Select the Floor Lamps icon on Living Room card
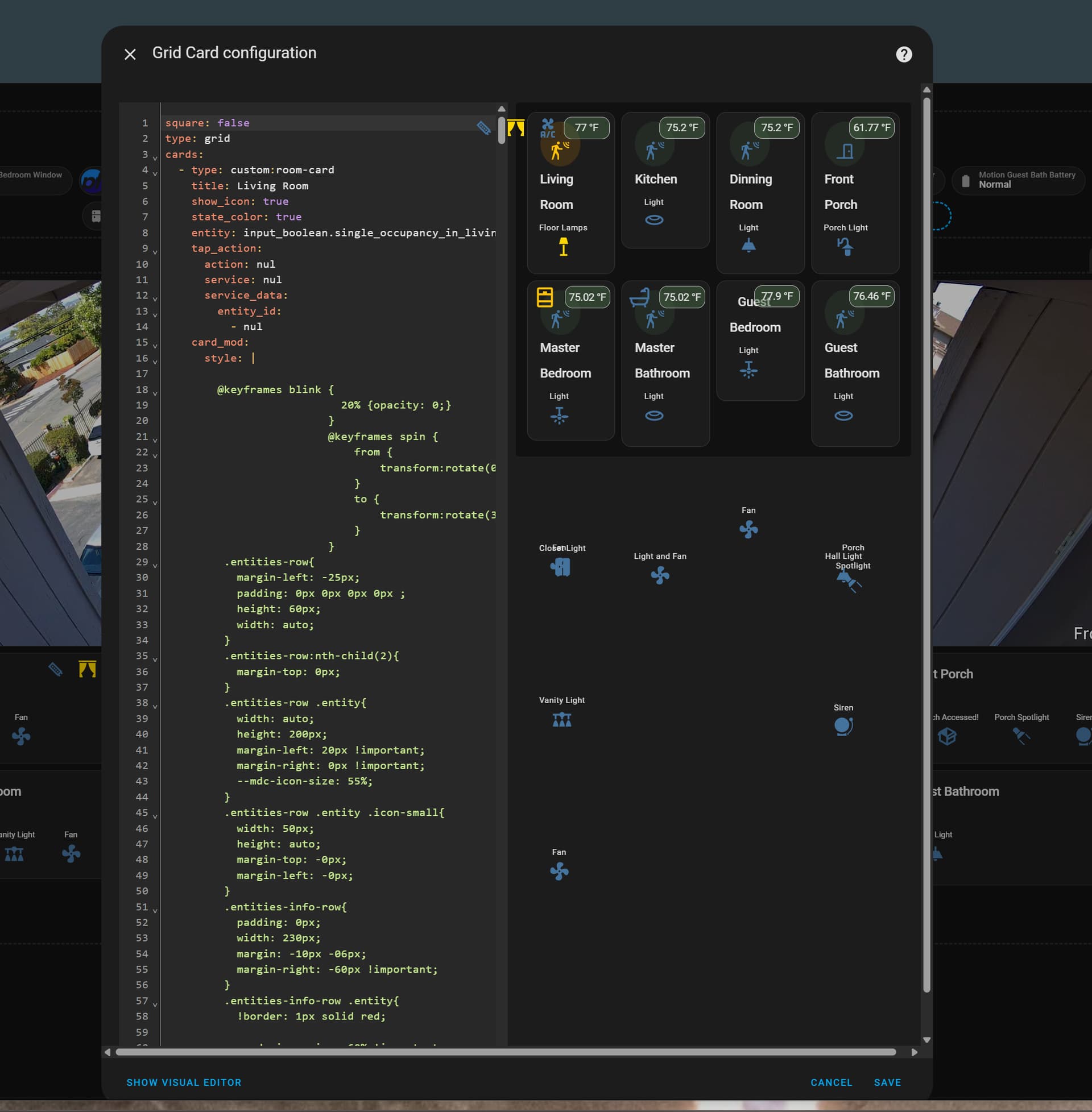This screenshot has width=1092, height=1112. (x=562, y=247)
